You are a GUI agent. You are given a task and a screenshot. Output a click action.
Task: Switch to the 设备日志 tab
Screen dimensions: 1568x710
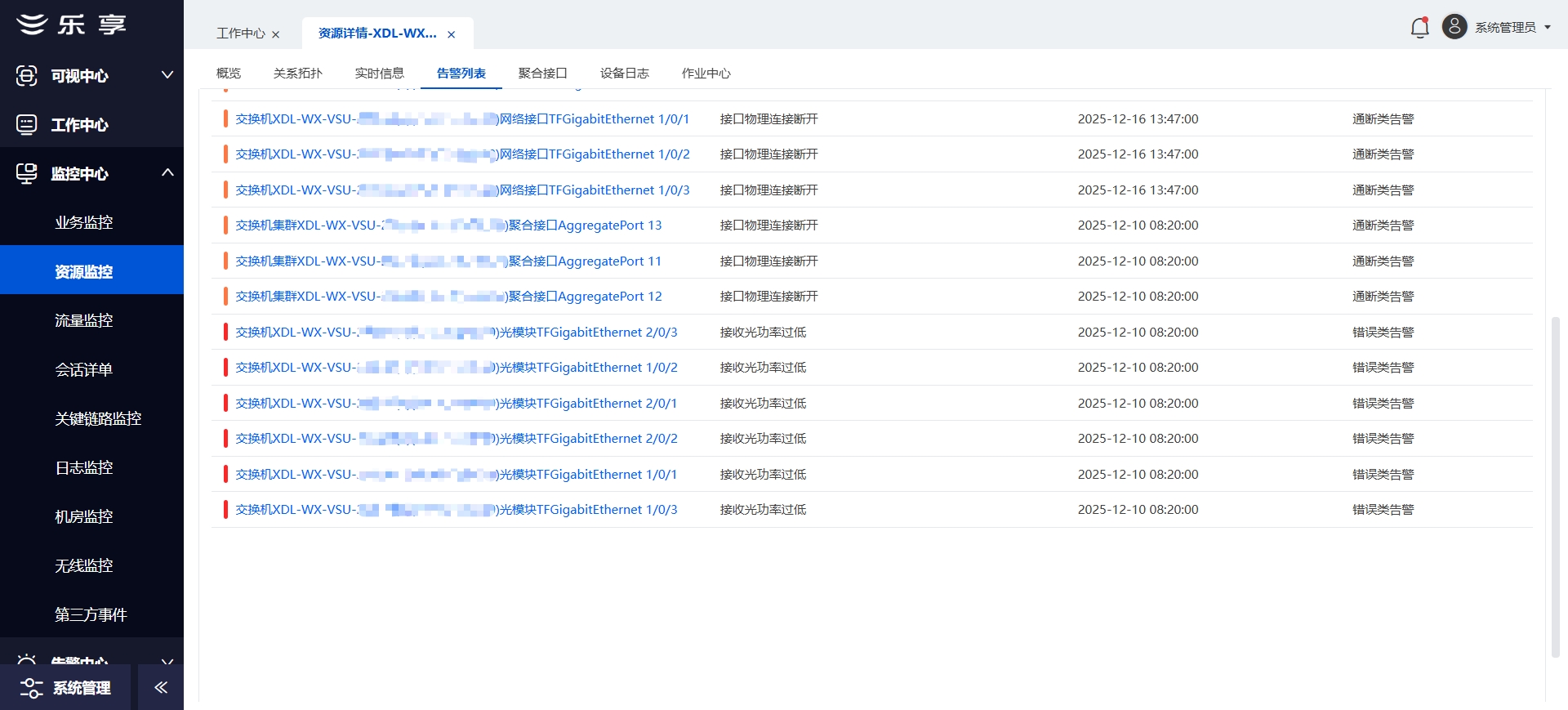624,74
